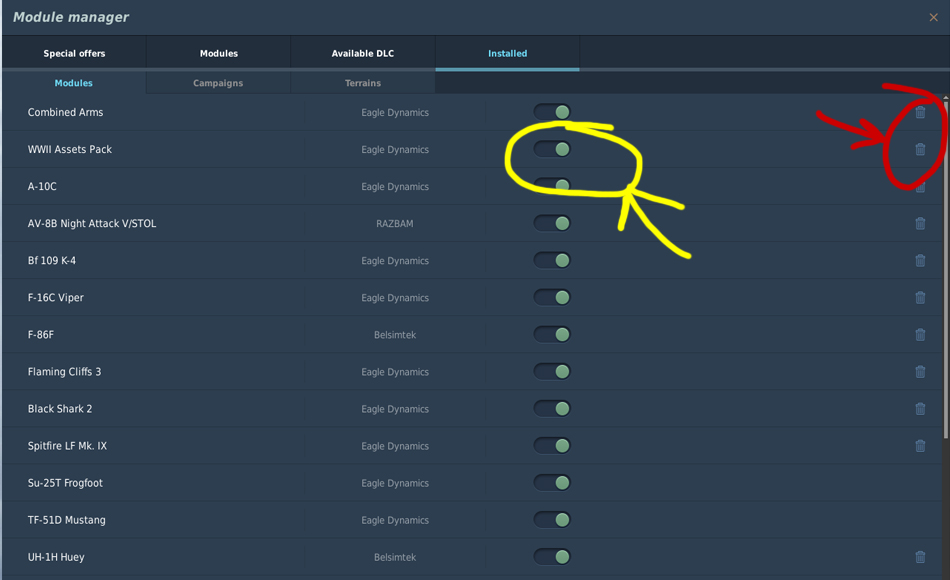The width and height of the screenshot is (950, 580).
Task: Delete the Combined Arms module via trash icon
Action: pos(920,112)
